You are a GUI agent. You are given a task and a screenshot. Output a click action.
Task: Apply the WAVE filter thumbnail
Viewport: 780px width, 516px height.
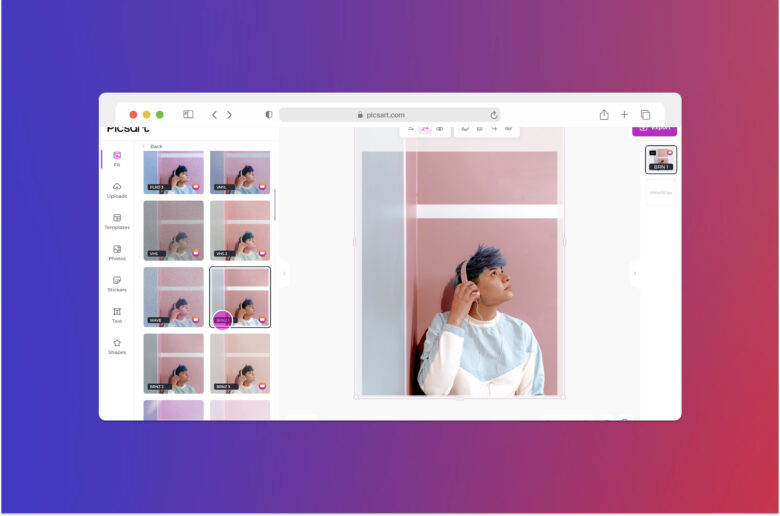point(174,297)
